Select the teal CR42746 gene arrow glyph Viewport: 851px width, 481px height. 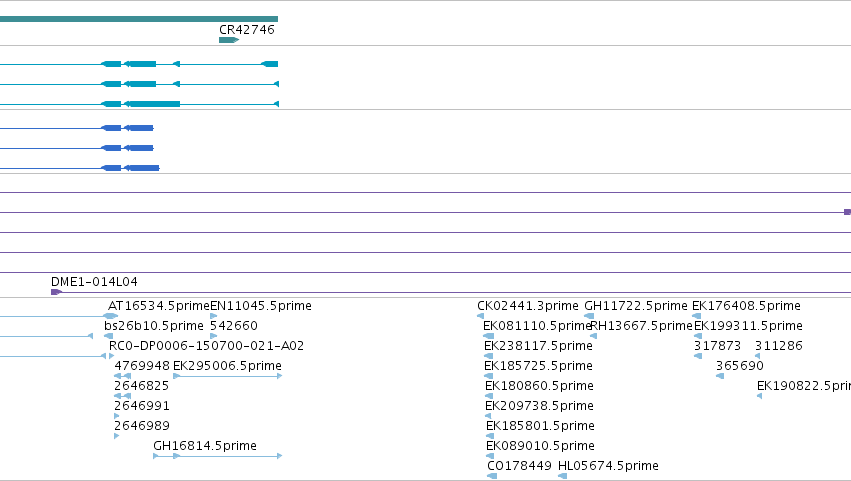point(229,40)
